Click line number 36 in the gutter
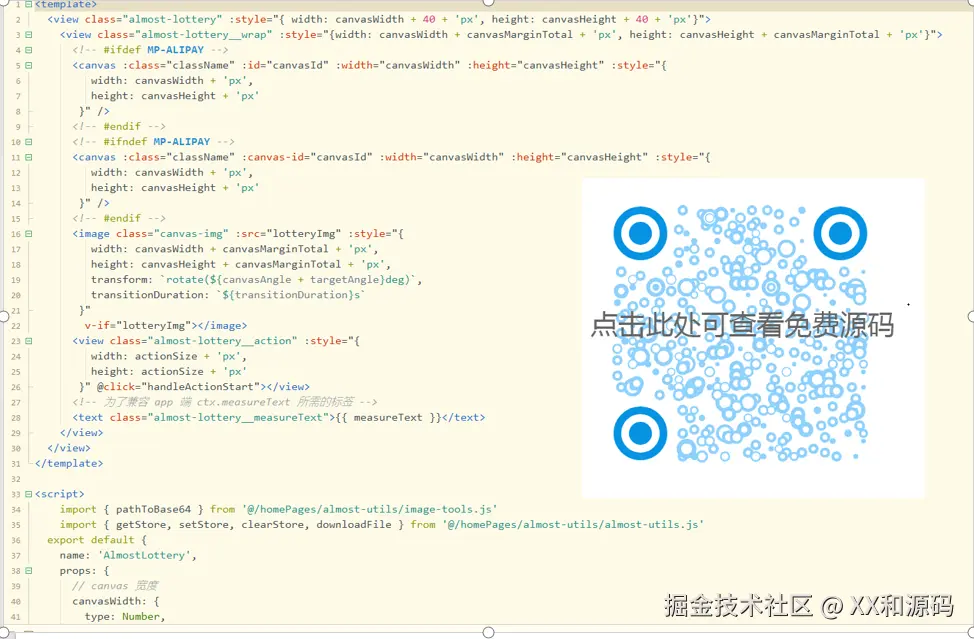The width and height of the screenshot is (974, 639). [x=16, y=540]
